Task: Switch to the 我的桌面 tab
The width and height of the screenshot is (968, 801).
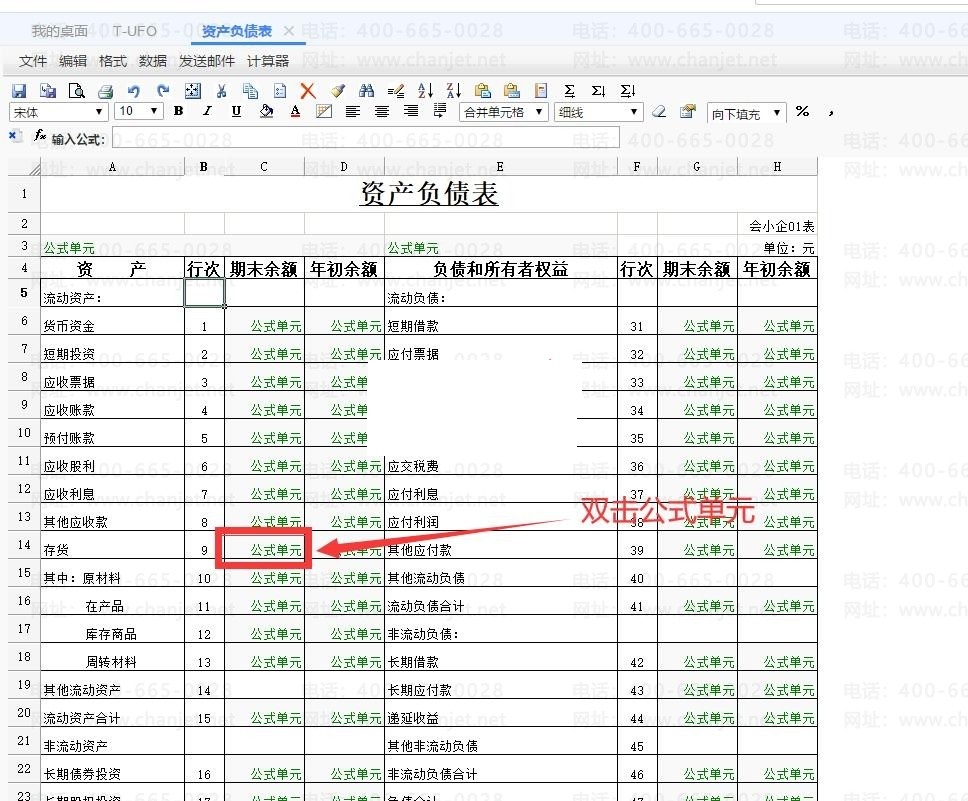Action: click(60, 31)
